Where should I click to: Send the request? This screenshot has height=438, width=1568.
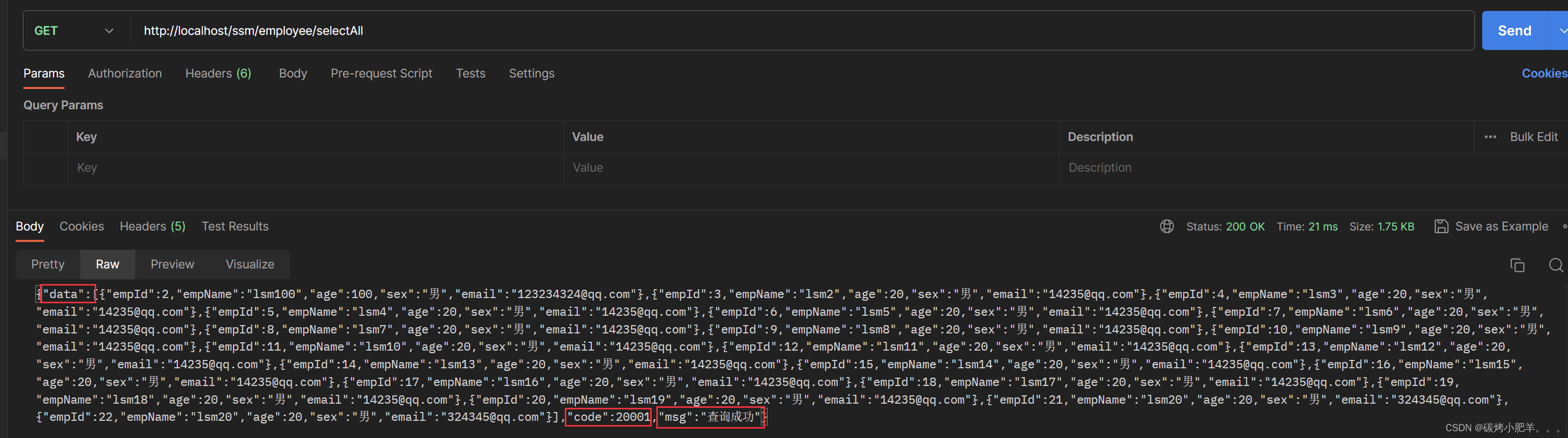(x=1514, y=31)
